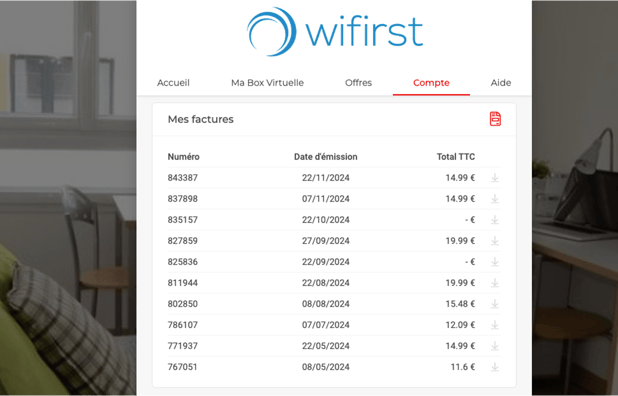The image size is (618, 396).
Task: Click the red invoice document icon
Action: 495,119
